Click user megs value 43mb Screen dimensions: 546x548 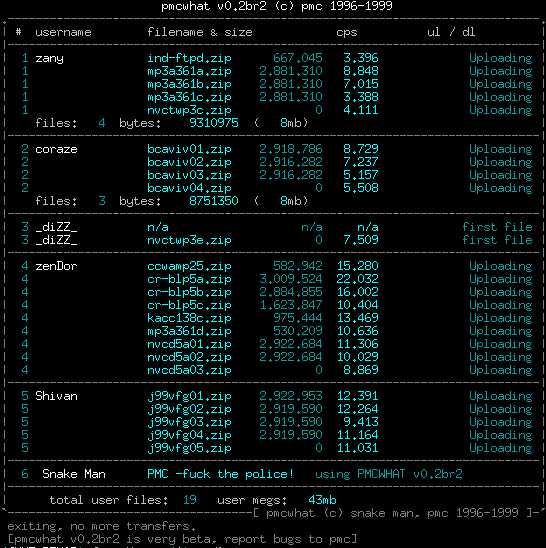click(x=322, y=500)
